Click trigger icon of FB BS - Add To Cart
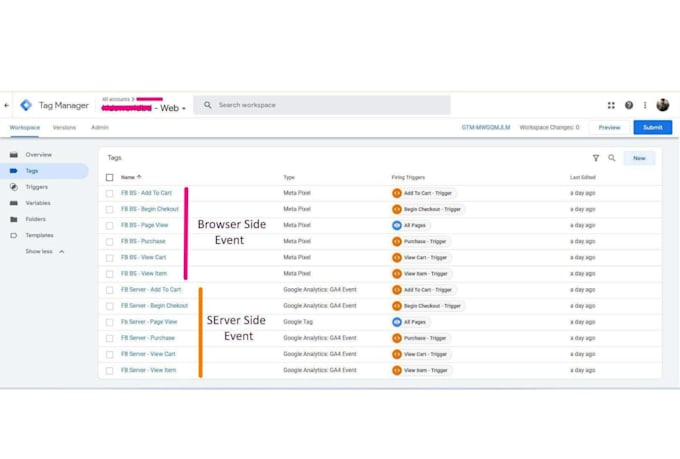Screen dimensions: 680x459 397,193
